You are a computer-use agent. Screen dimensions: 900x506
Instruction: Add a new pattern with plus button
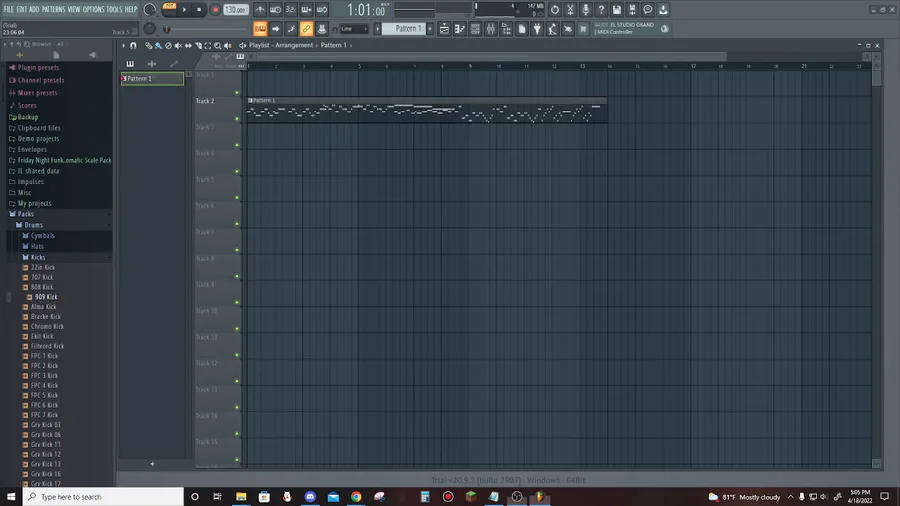pos(430,29)
